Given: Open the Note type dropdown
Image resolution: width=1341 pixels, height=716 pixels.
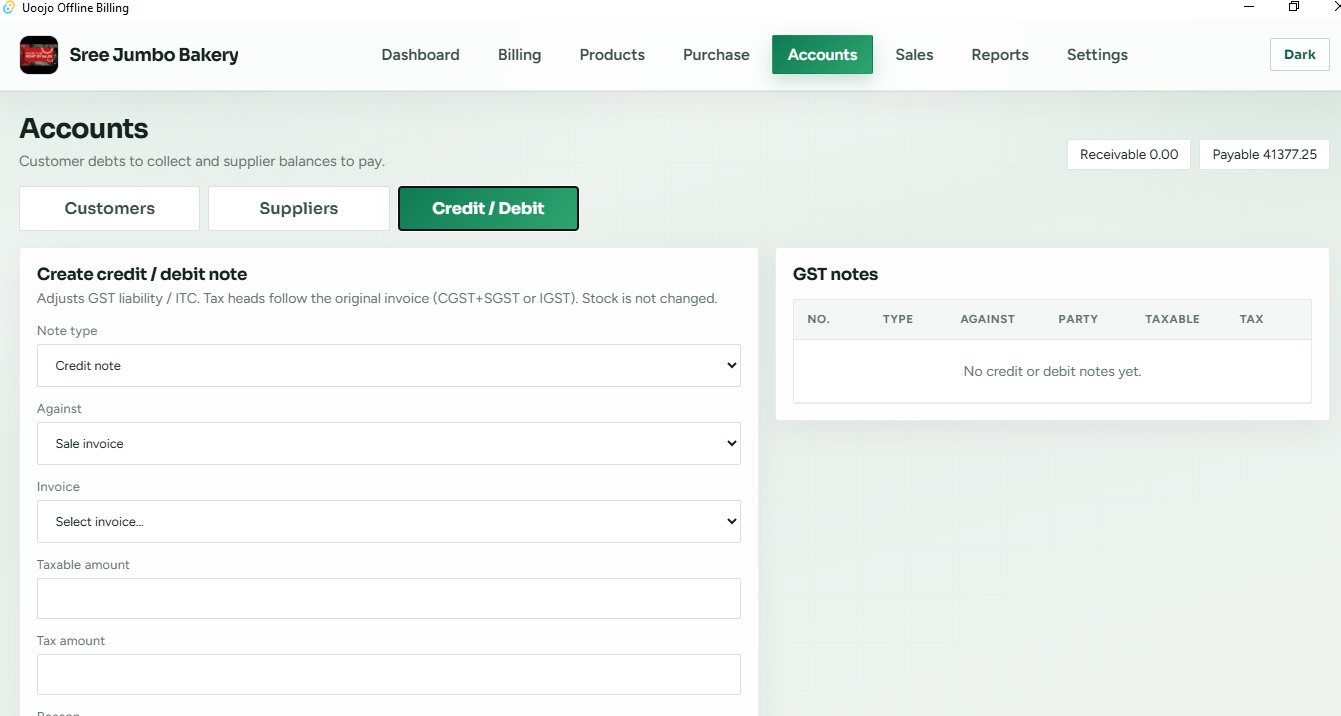Looking at the screenshot, I should point(389,366).
